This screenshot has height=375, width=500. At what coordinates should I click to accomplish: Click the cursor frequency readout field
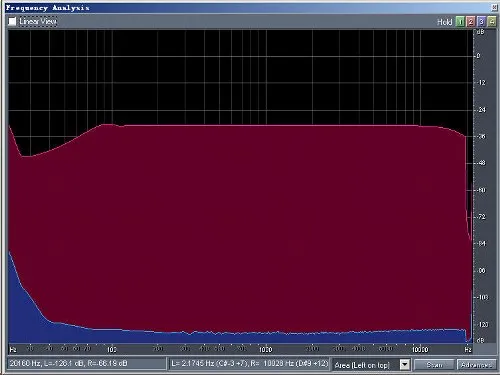86,364
